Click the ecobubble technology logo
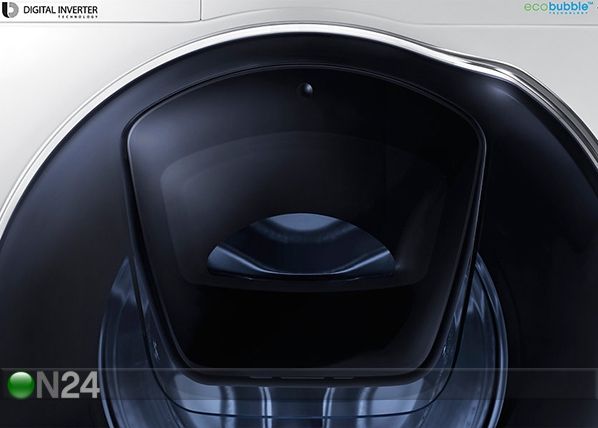This screenshot has height=428, width=598. [x=560, y=7]
